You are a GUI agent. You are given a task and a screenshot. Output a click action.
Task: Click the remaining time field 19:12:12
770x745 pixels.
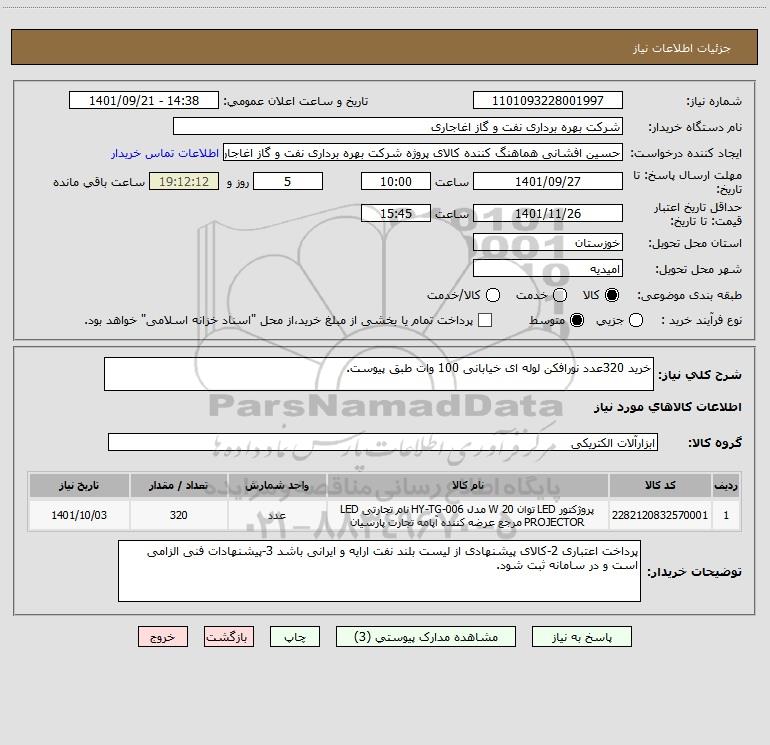pyautogui.click(x=184, y=182)
